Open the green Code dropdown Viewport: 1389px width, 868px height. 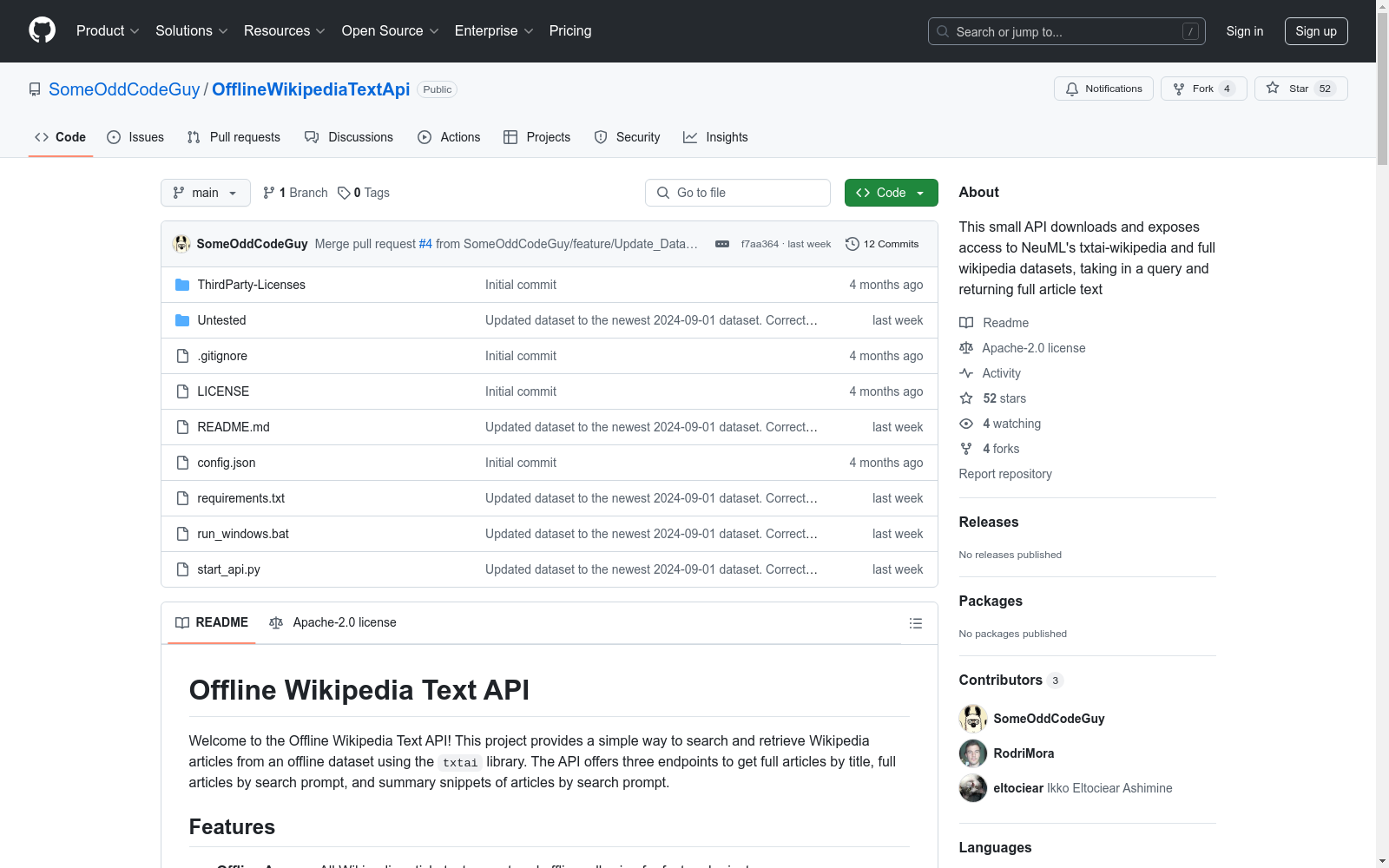pyautogui.click(x=891, y=193)
